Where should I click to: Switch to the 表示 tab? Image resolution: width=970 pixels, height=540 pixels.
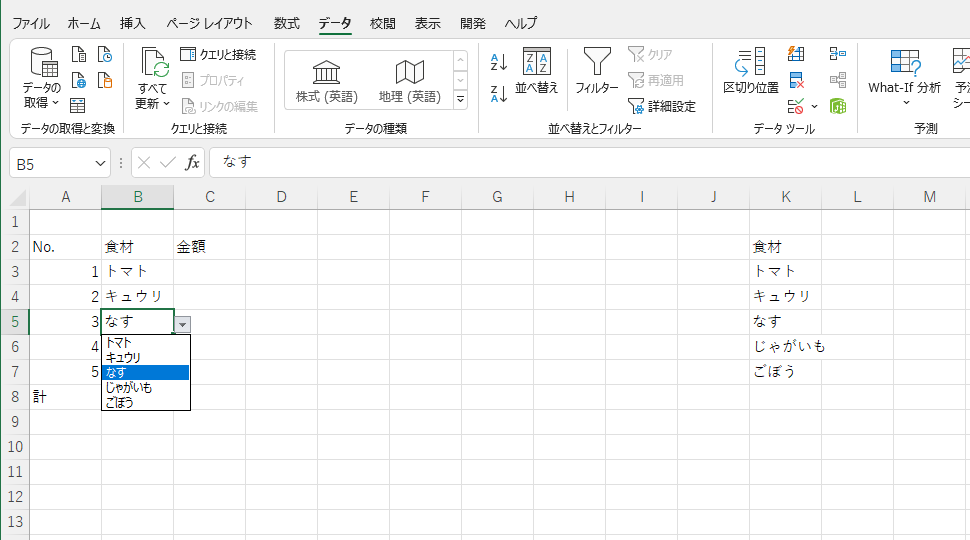(427, 24)
